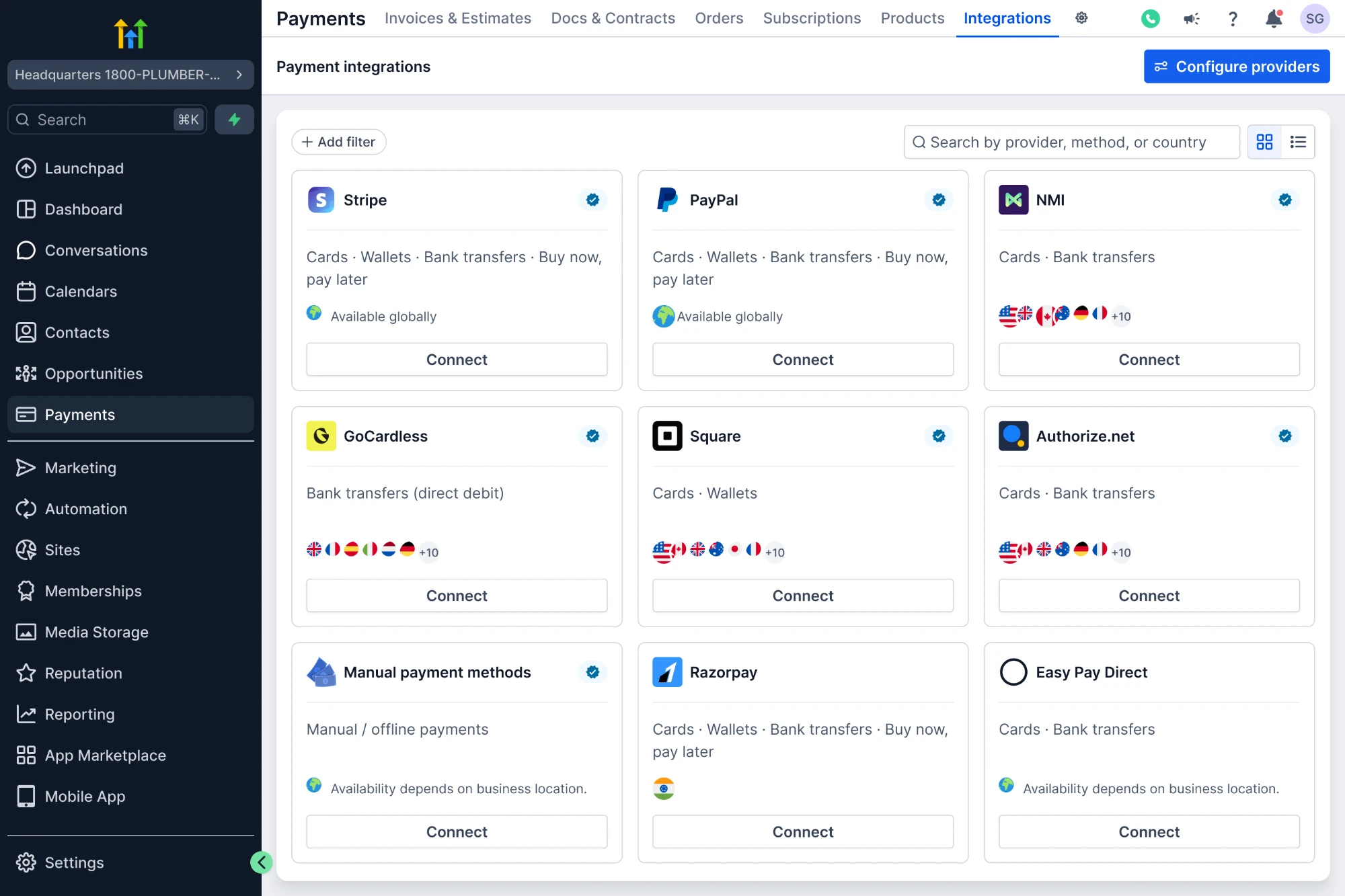Expand GoCardless +10 countries badge
The image size is (1345, 896).
428,552
